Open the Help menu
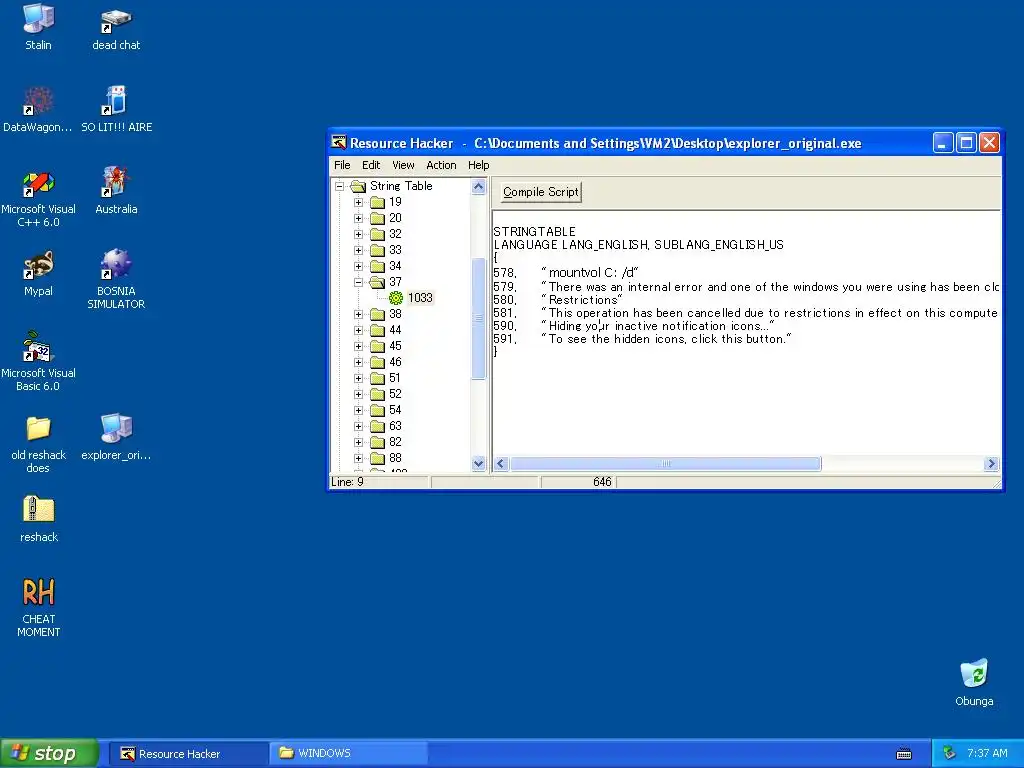 [x=478, y=165]
